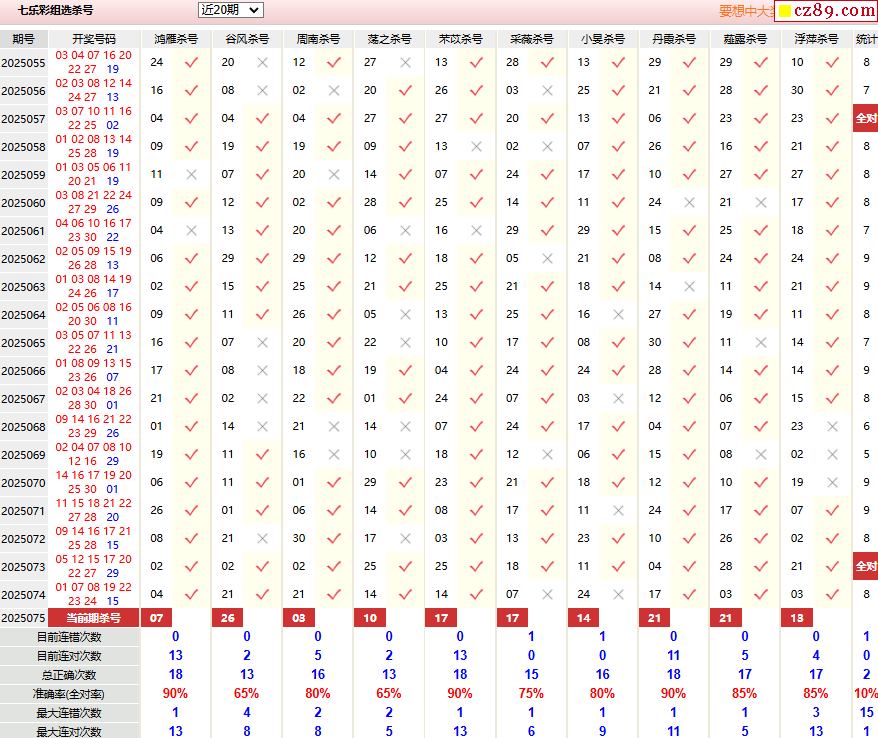The height and width of the screenshot is (738, 878).
Task: Click the cross mark for 谷风杀号 in row 2025056
Action: click(x=263, y=90)
